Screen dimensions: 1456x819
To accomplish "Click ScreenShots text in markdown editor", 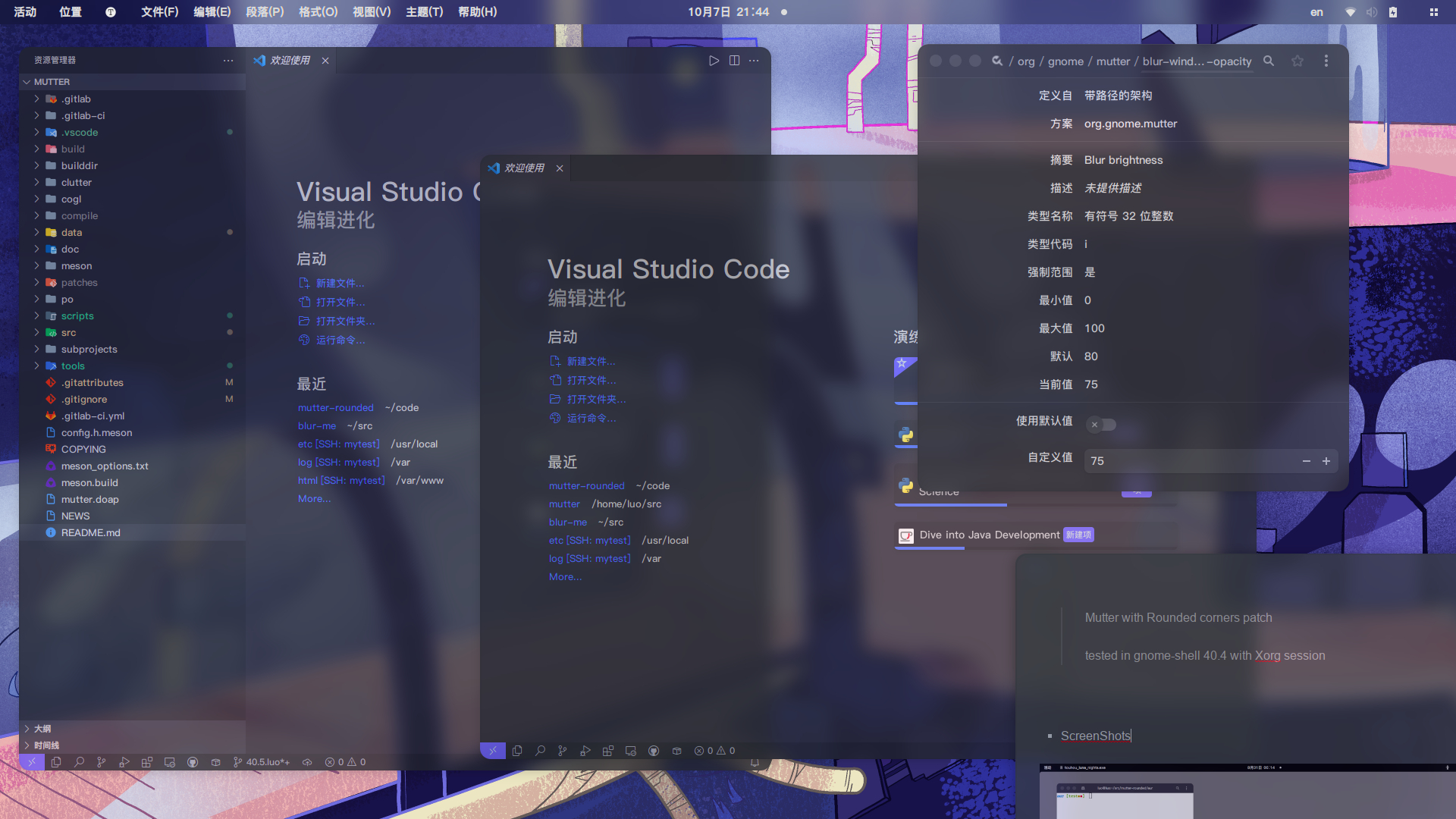I will (x=1095, y=736).
